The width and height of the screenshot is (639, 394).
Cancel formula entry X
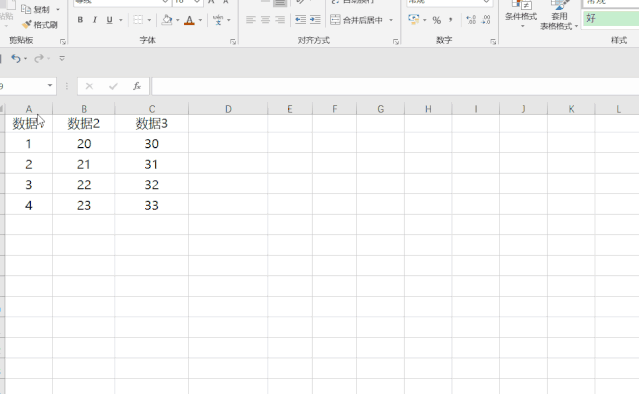[89, 86]
